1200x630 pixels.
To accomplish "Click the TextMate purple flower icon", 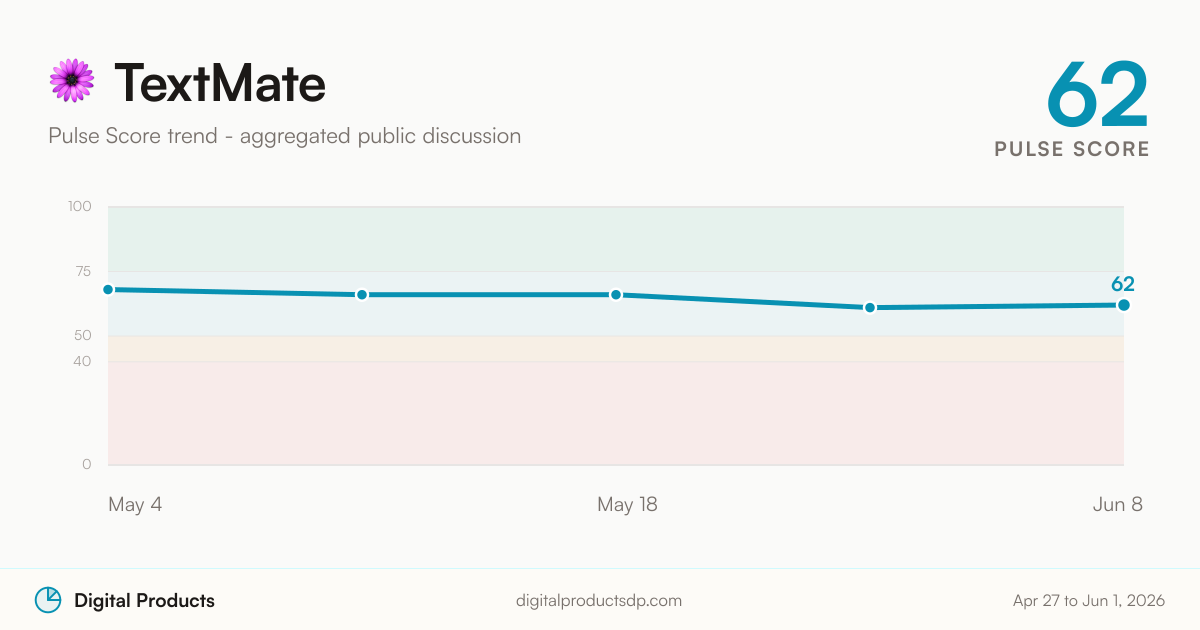I will [71, 81].
